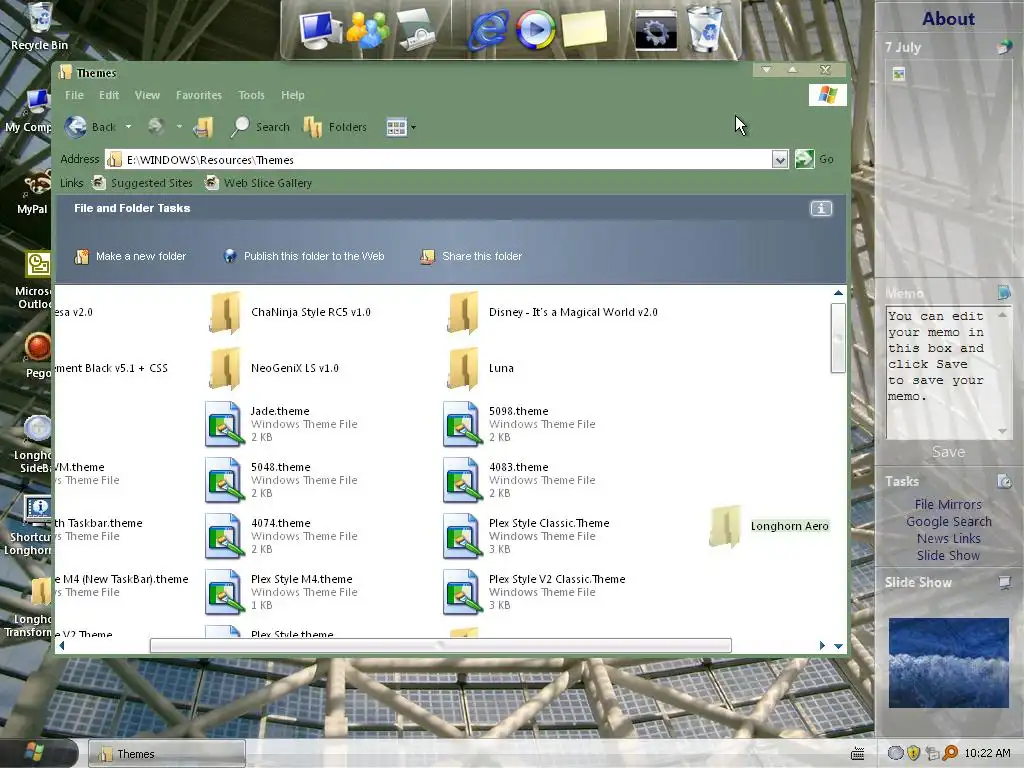Open the users/messenger dock icon
The image size is (1024, 768).
coord(368,29)
